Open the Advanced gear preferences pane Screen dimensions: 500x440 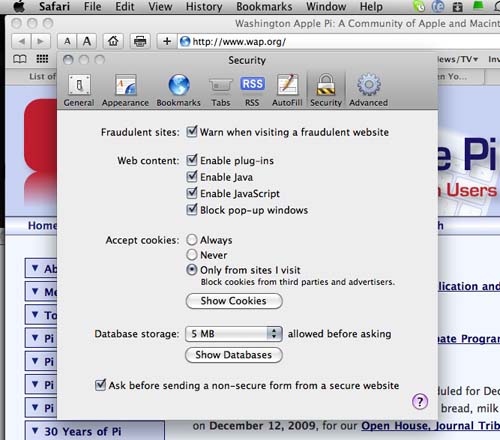click(369, 90)
